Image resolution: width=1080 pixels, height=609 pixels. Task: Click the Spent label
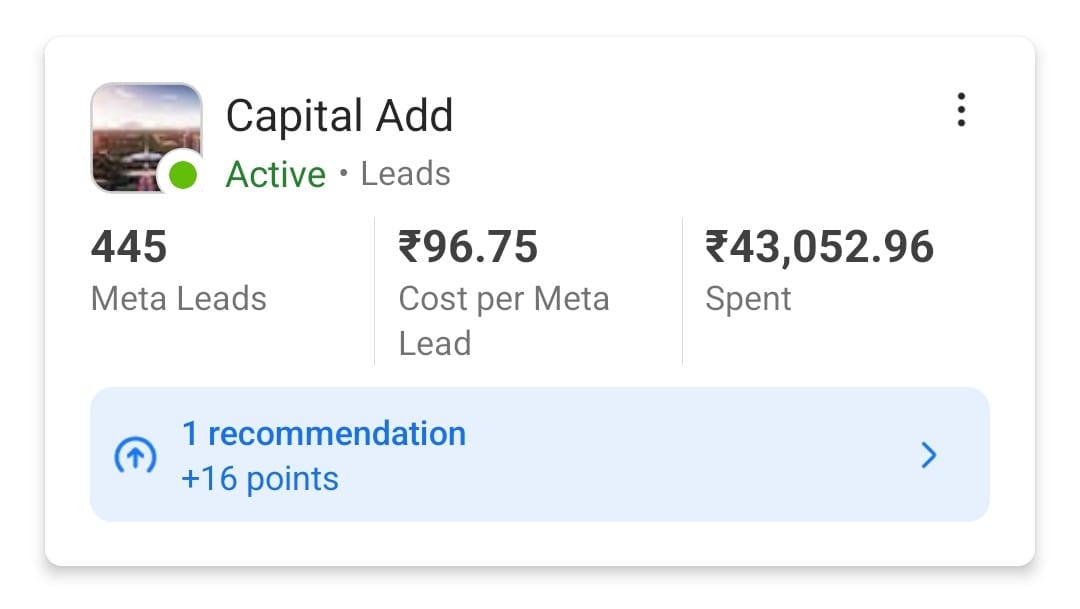click(748, 299)
